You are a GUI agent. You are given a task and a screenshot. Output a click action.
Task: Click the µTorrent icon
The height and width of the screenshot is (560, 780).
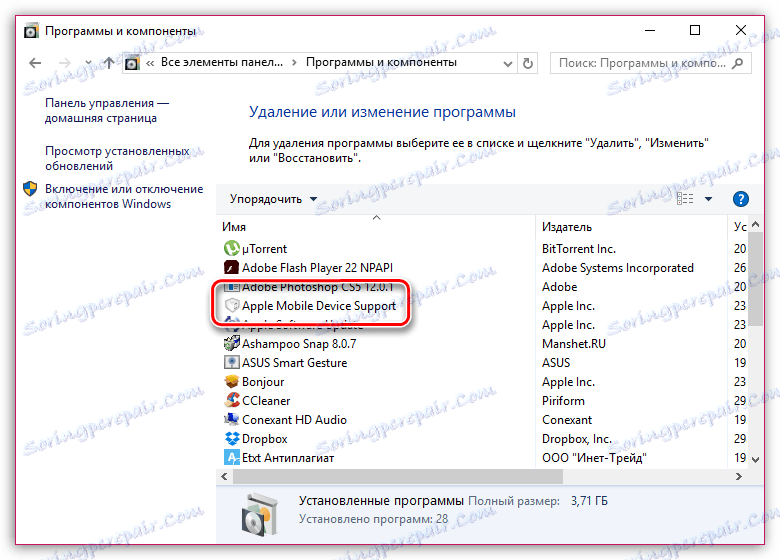(x=231, y=248)
